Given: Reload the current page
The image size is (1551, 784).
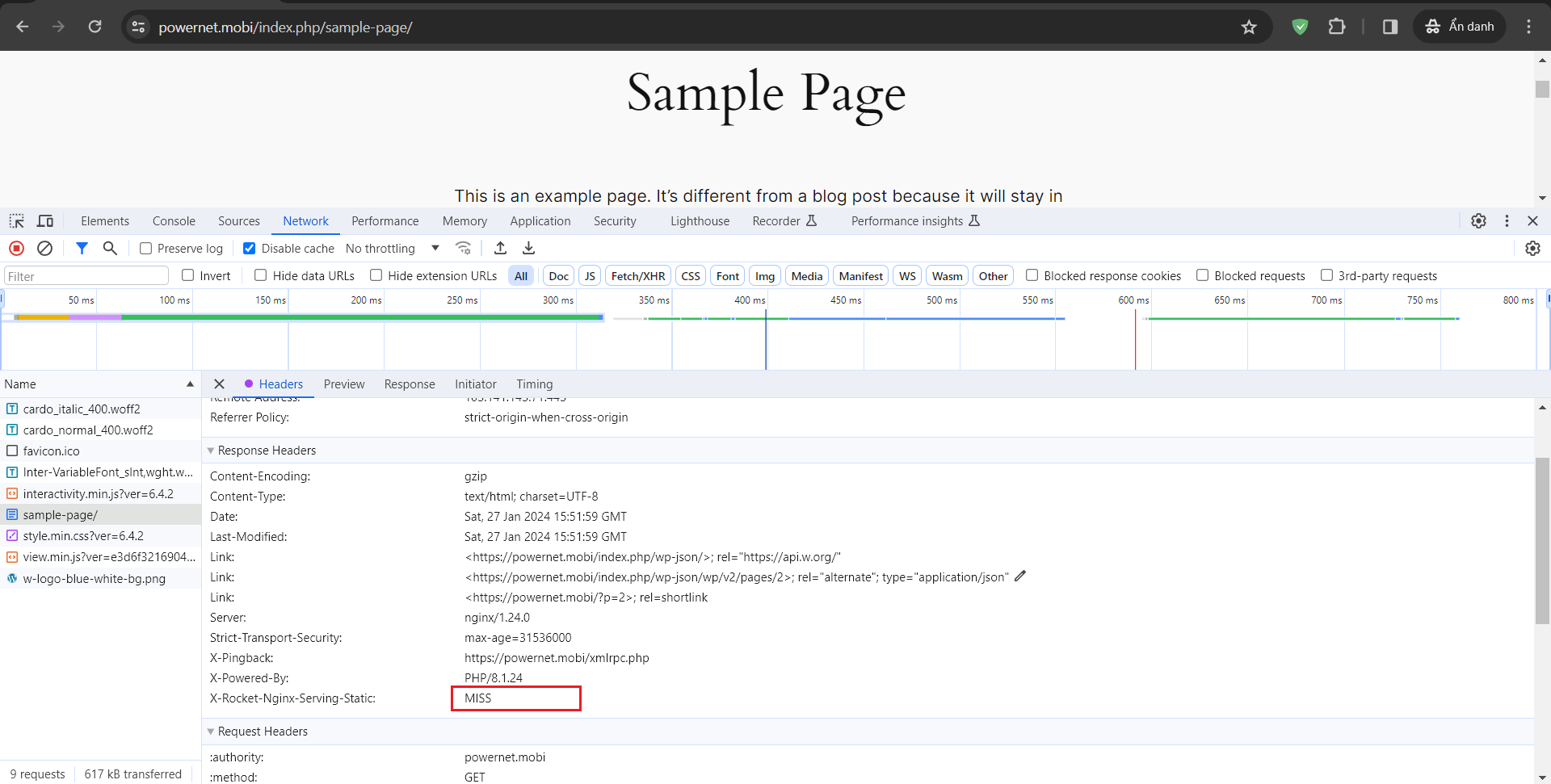Looking at the screenshot, I should coord(95,27).
